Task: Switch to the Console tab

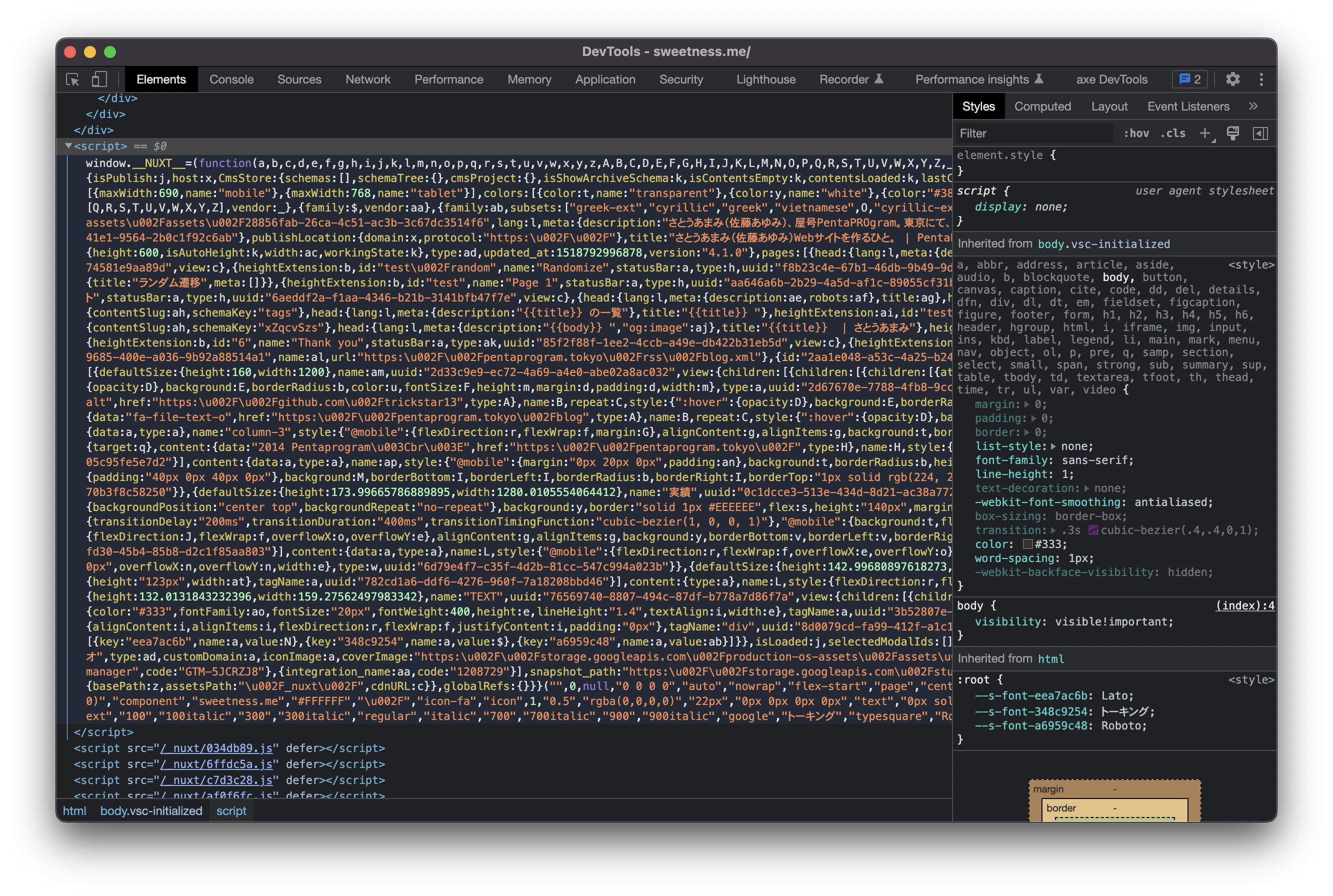Action: point(231,79)
